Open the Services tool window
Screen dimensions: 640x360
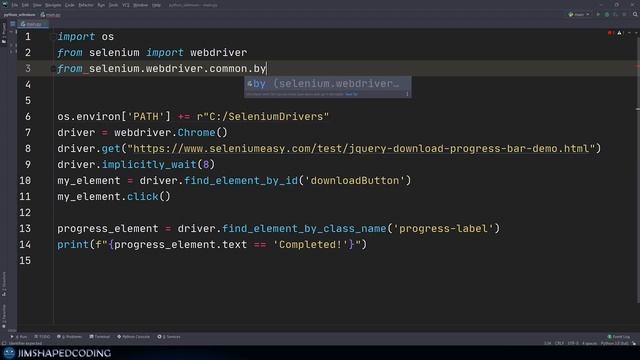pos(169,337)
